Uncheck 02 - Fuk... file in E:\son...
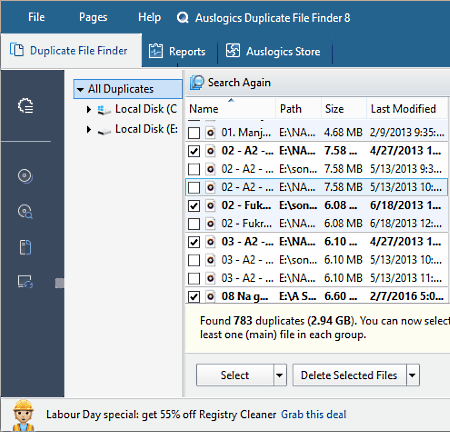Image resolution: width=450 pixels, height=432 pixels. click(194, 206)
